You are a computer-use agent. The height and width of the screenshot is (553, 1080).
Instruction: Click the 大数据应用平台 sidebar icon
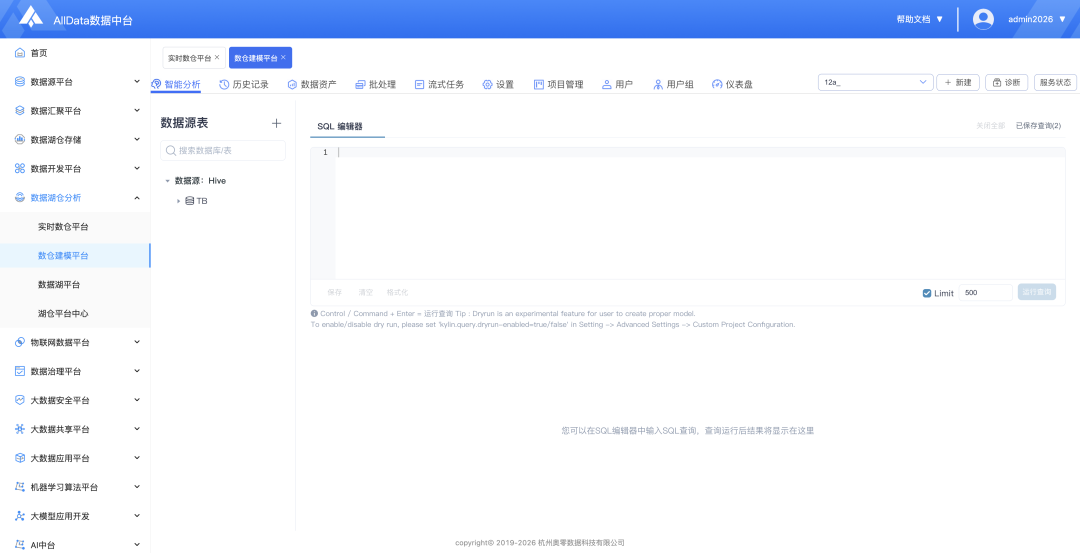pos(20,458)
